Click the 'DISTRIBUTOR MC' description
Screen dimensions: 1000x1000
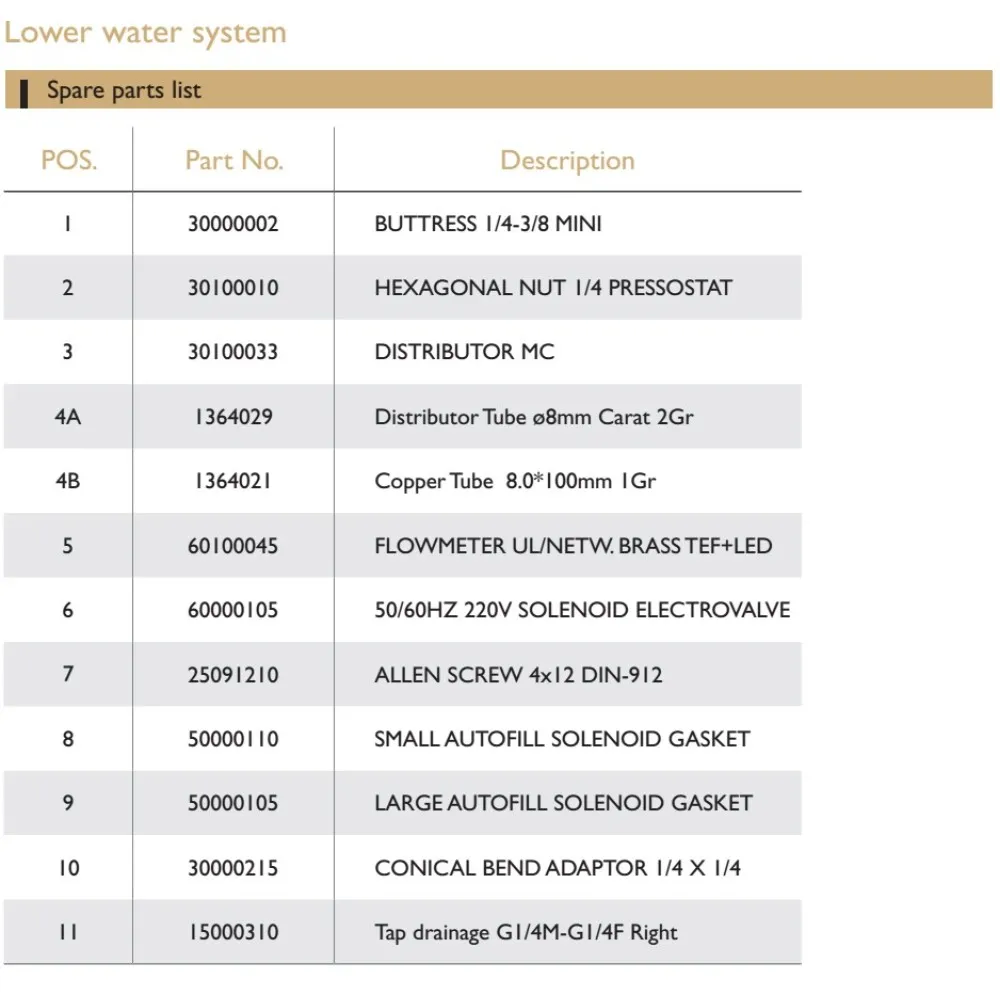[x=464, y=352]
